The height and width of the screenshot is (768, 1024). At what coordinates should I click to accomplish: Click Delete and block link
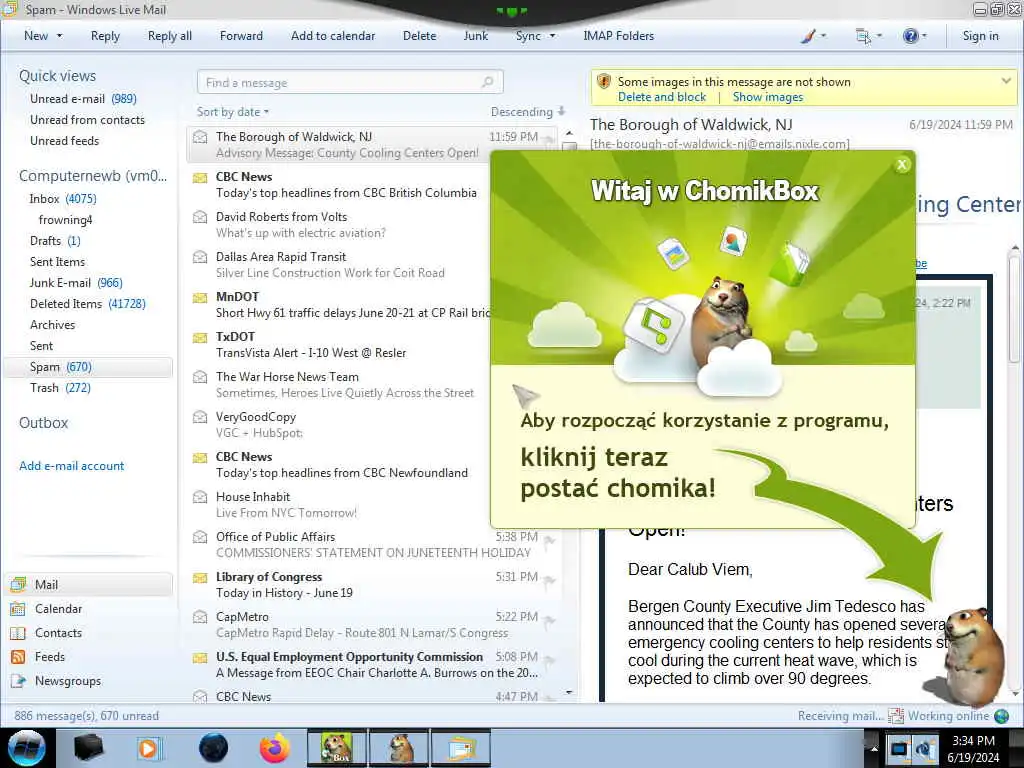662,97
